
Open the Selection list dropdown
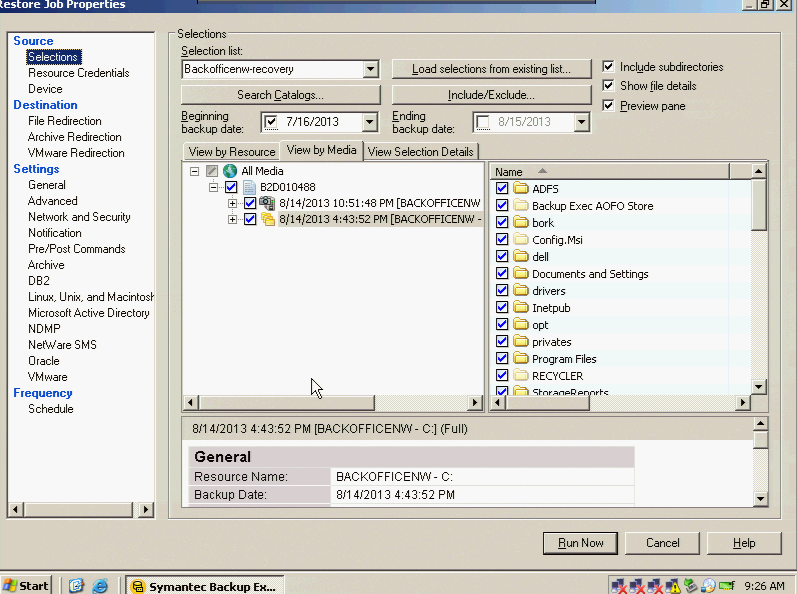(371, 69)
